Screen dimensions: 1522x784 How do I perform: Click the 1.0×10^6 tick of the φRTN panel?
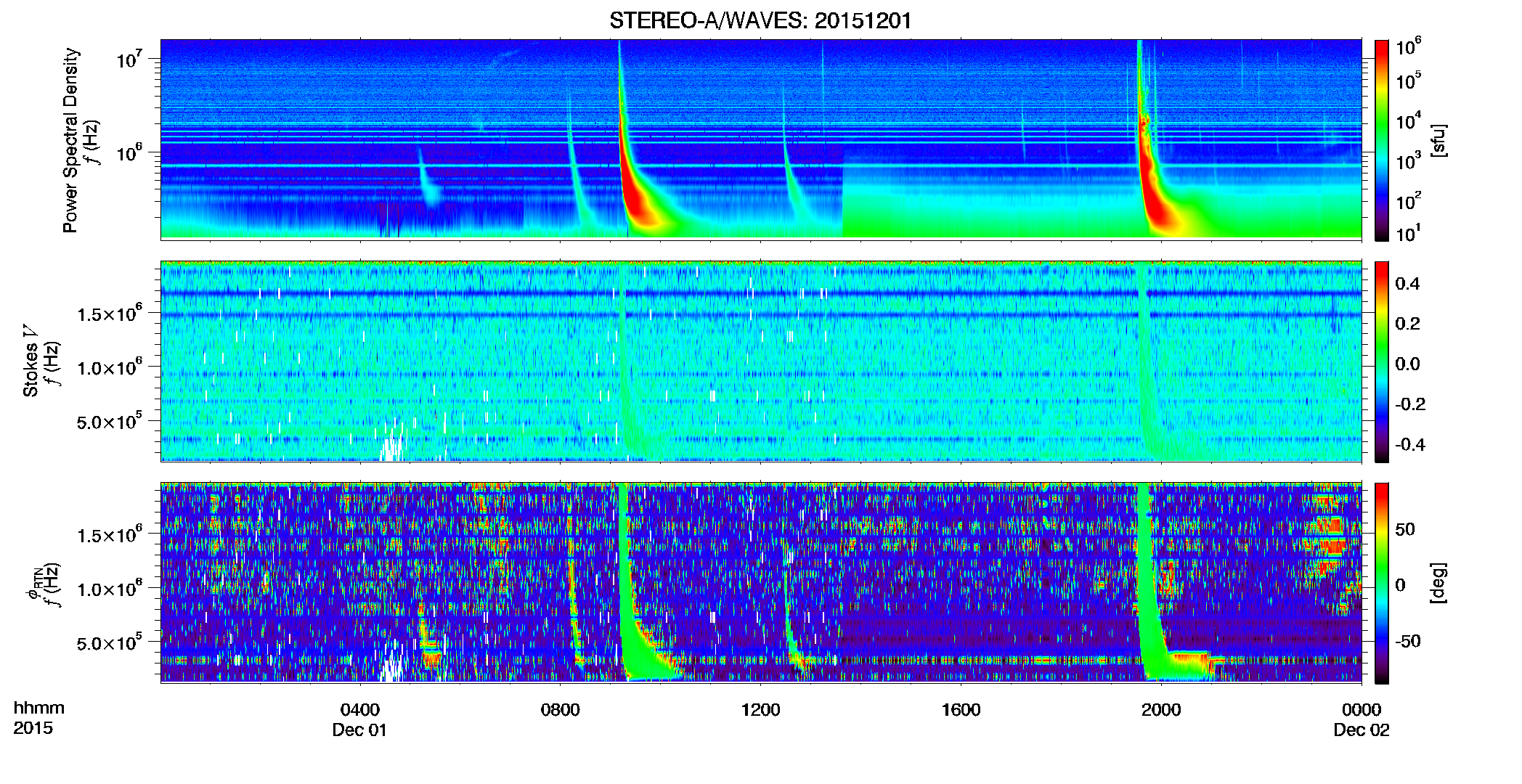[x=110, y=588]
